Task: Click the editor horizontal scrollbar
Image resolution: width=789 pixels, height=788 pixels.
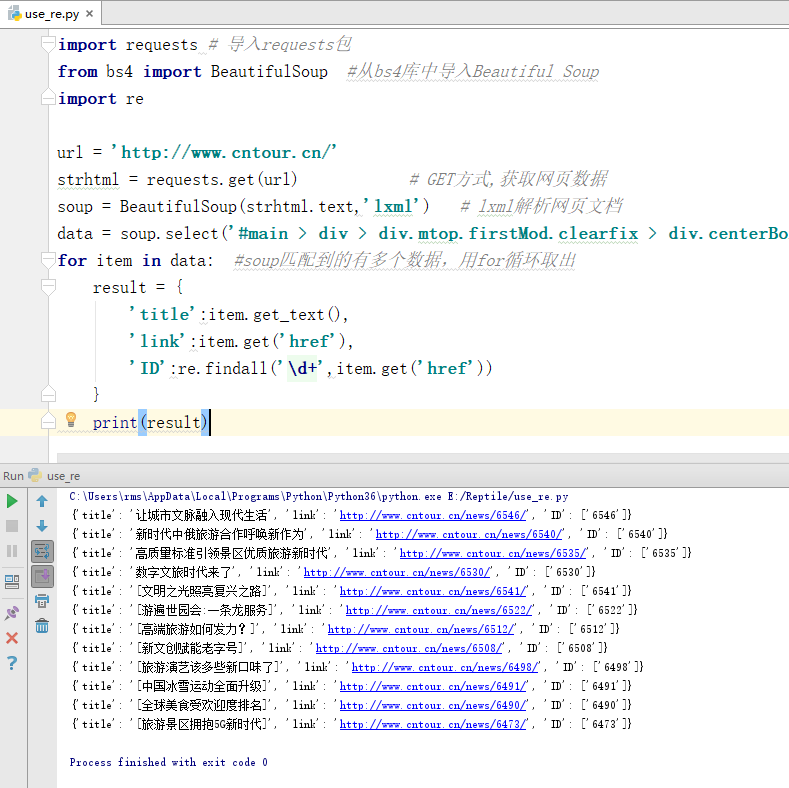Action: pyautogui.click(x=423, y=458)
